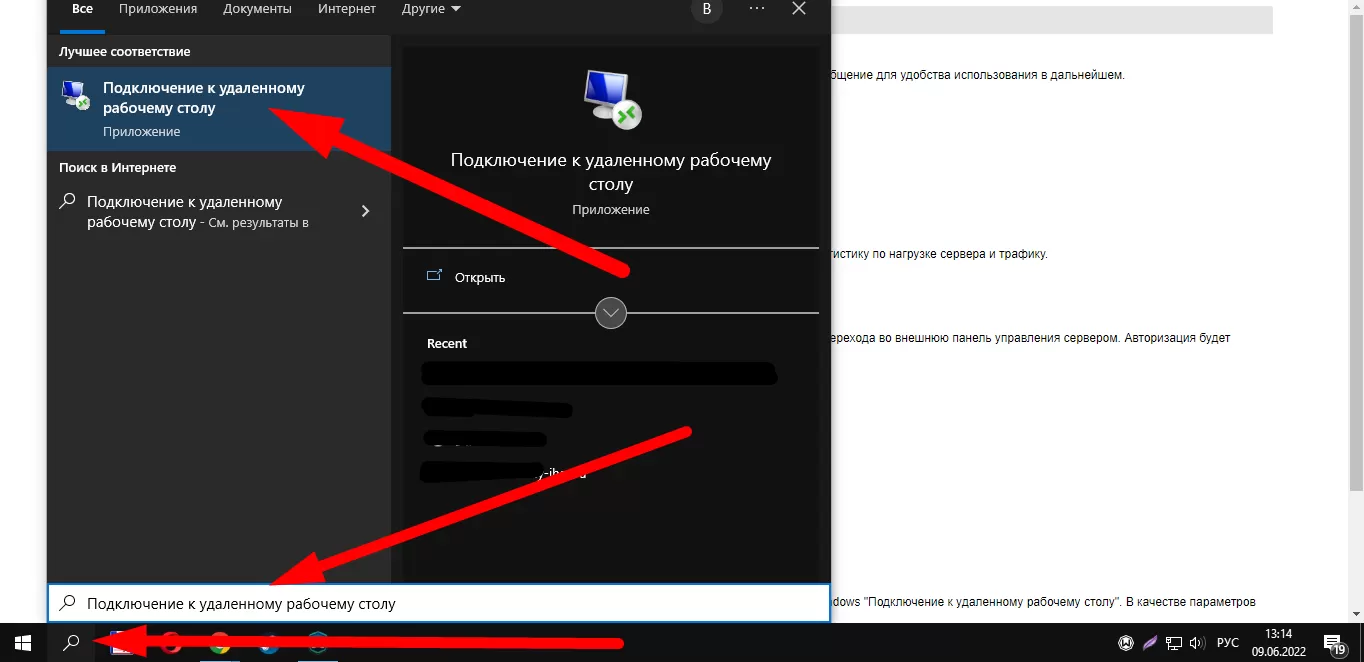This screenshot has height=662, width=1364.
Task: Switch to the 'Документы' tab
Action: tap(258, 9)
